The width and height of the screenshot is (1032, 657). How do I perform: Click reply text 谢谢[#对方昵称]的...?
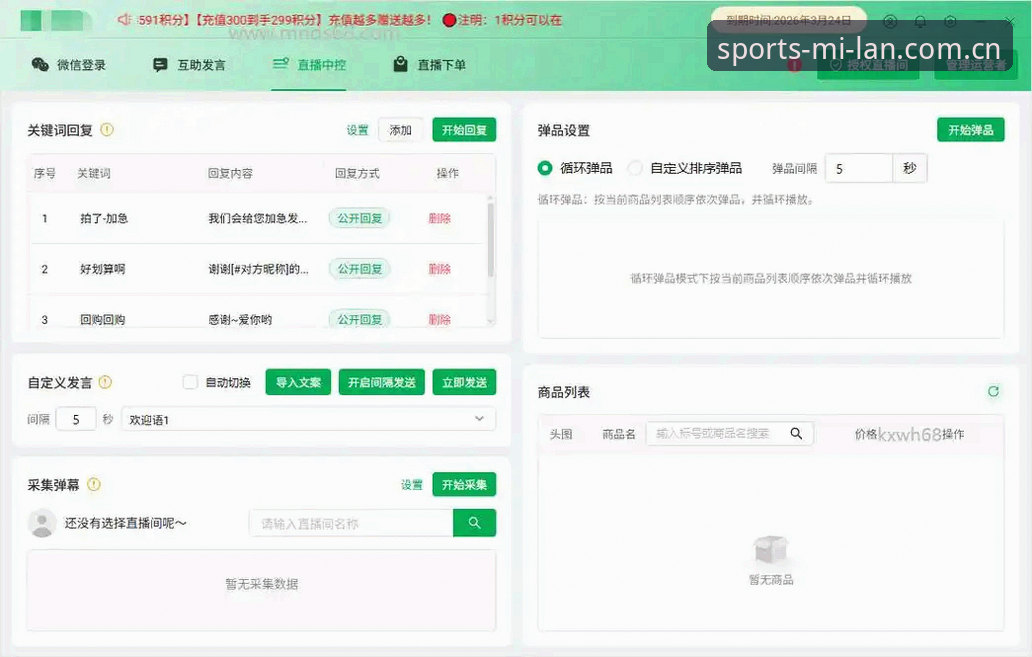pos(258,269)
